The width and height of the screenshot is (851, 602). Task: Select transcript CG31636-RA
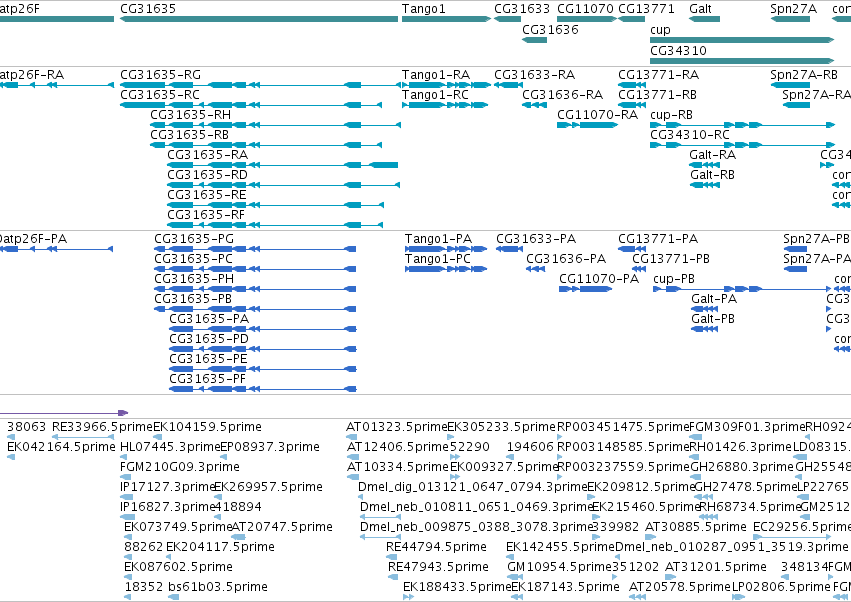pyautogui.click(x=534, y=105)
